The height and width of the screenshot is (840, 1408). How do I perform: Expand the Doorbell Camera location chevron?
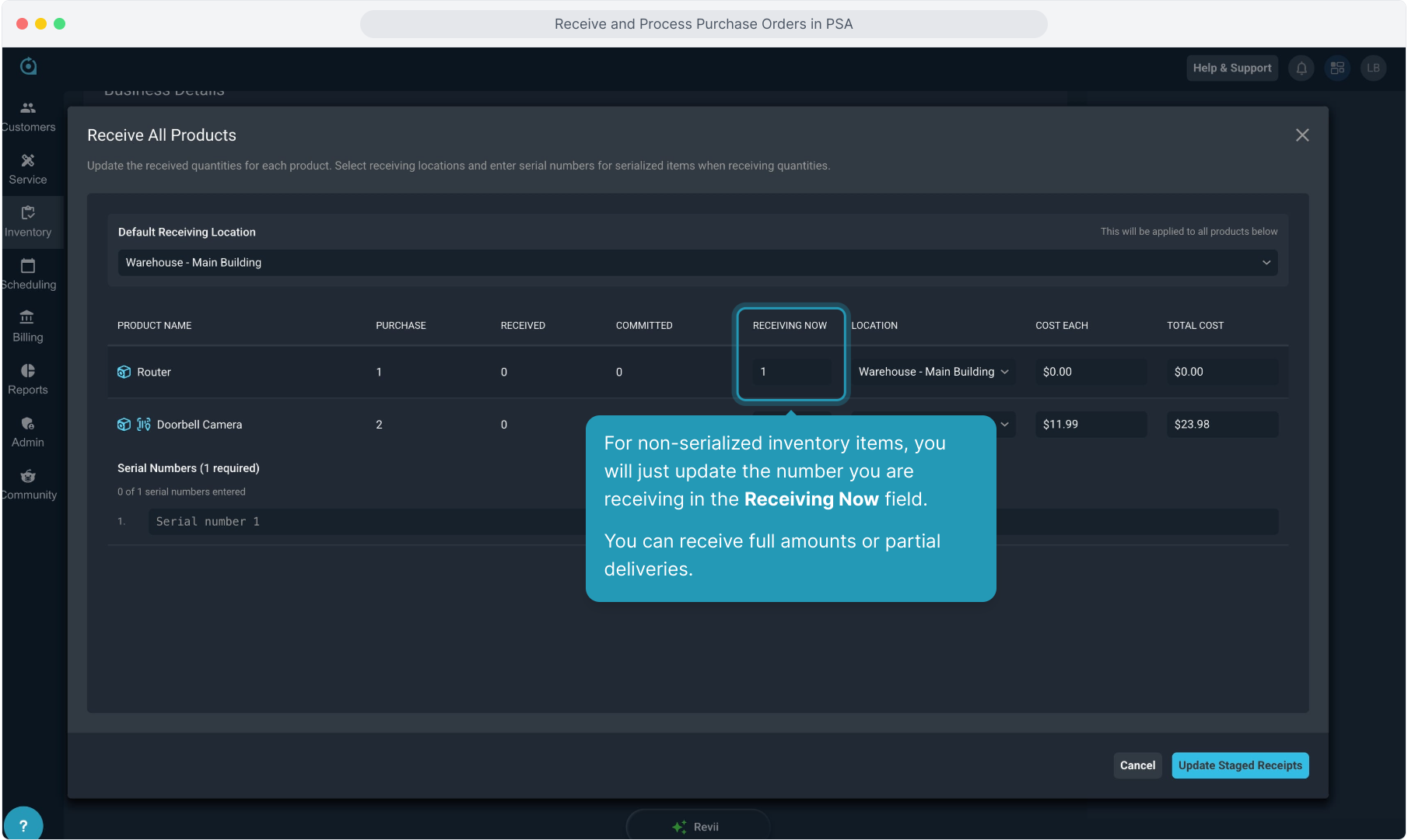pyautogui.click(x=1005, y=425)
